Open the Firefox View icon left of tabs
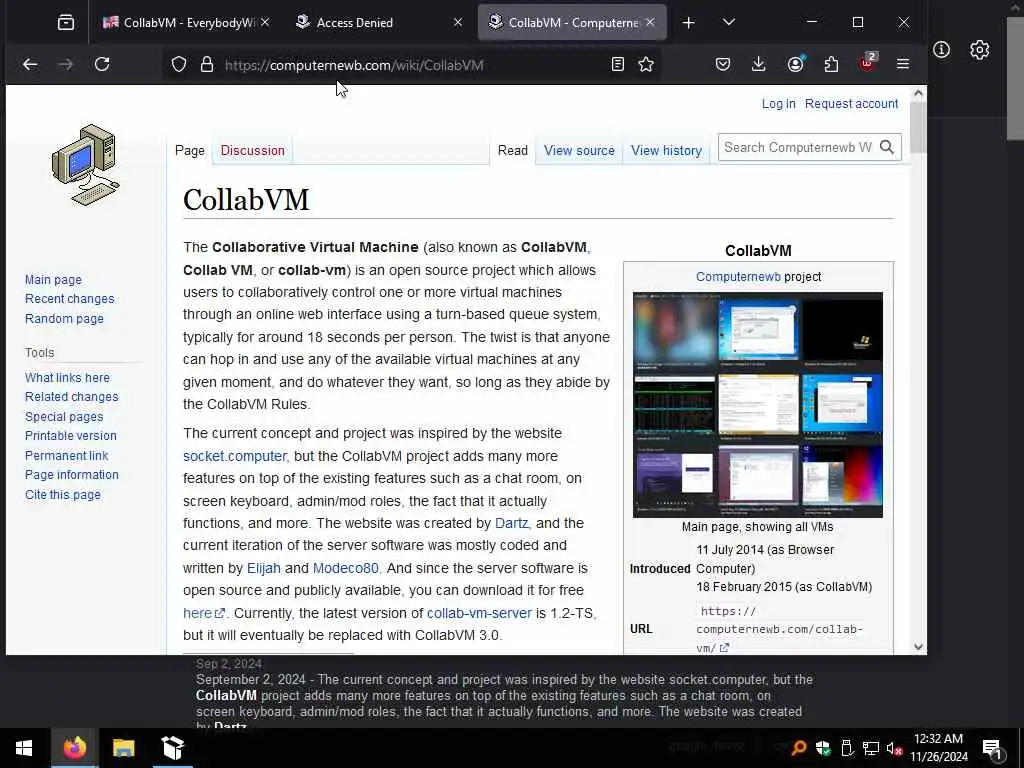The height and width of the screenshot is (768, 1024). pyautogui.click(x=66, y=22)
